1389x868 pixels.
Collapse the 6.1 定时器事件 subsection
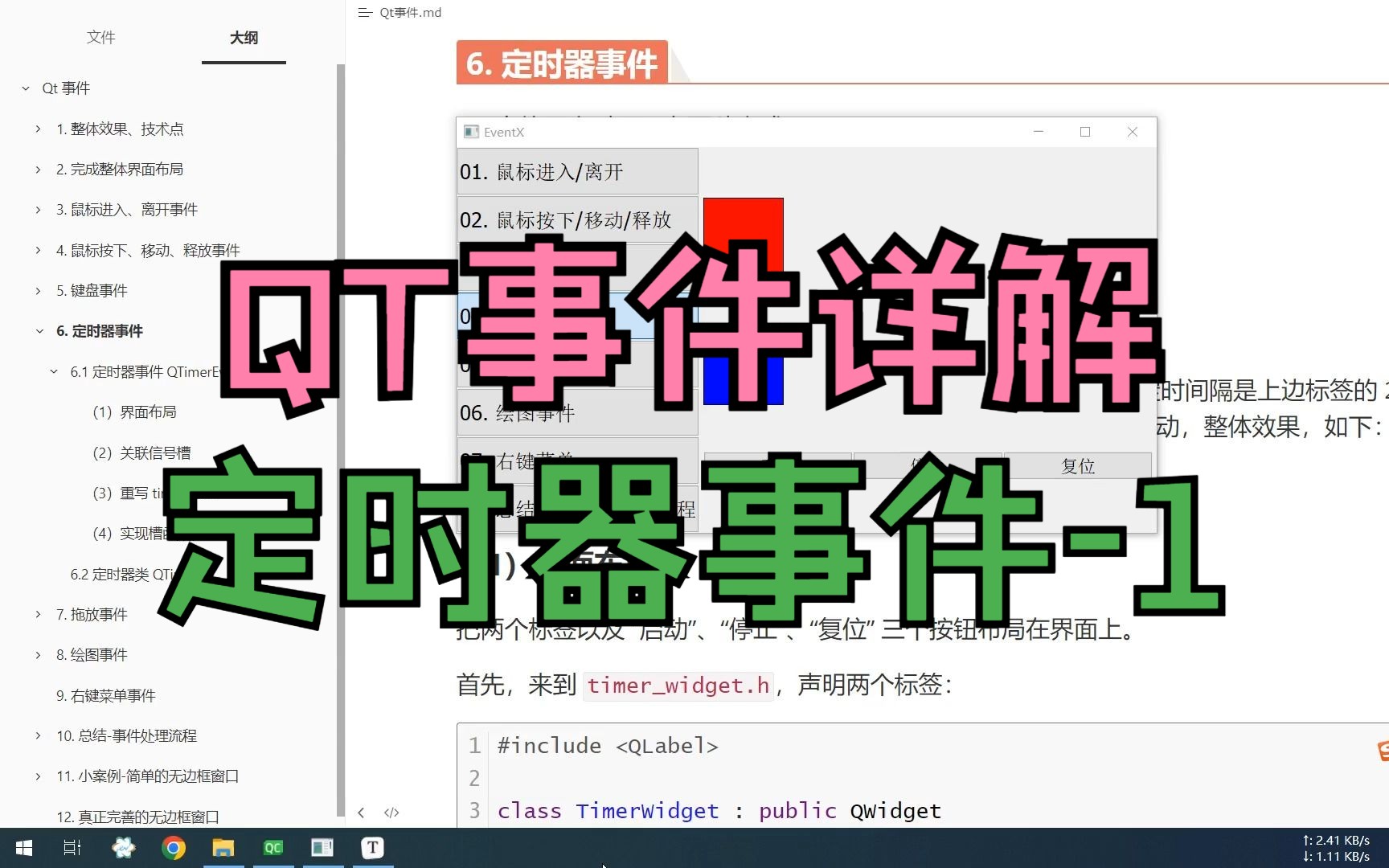(54, 372)
